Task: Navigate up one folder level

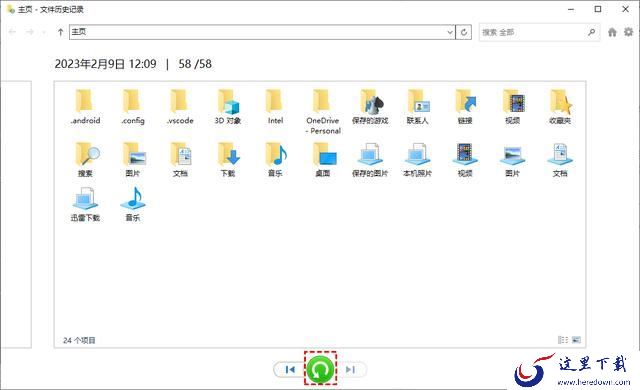Action: (60, 32)
